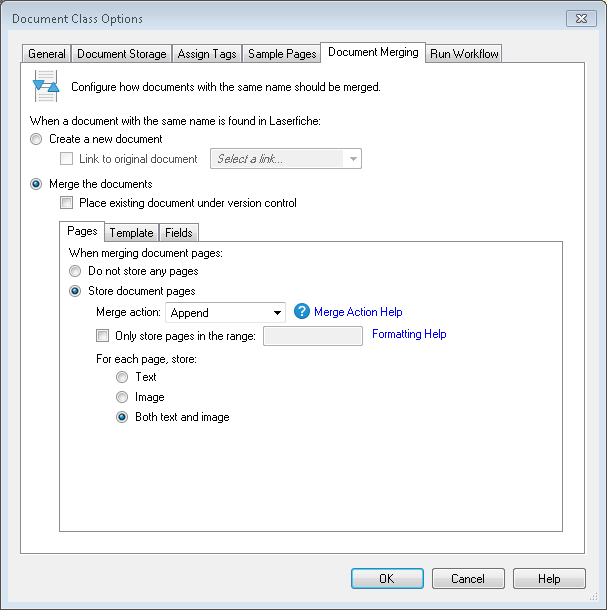Enable Place existing document under version control
Screen dimensions: 607x610
(x=67, y=203)
